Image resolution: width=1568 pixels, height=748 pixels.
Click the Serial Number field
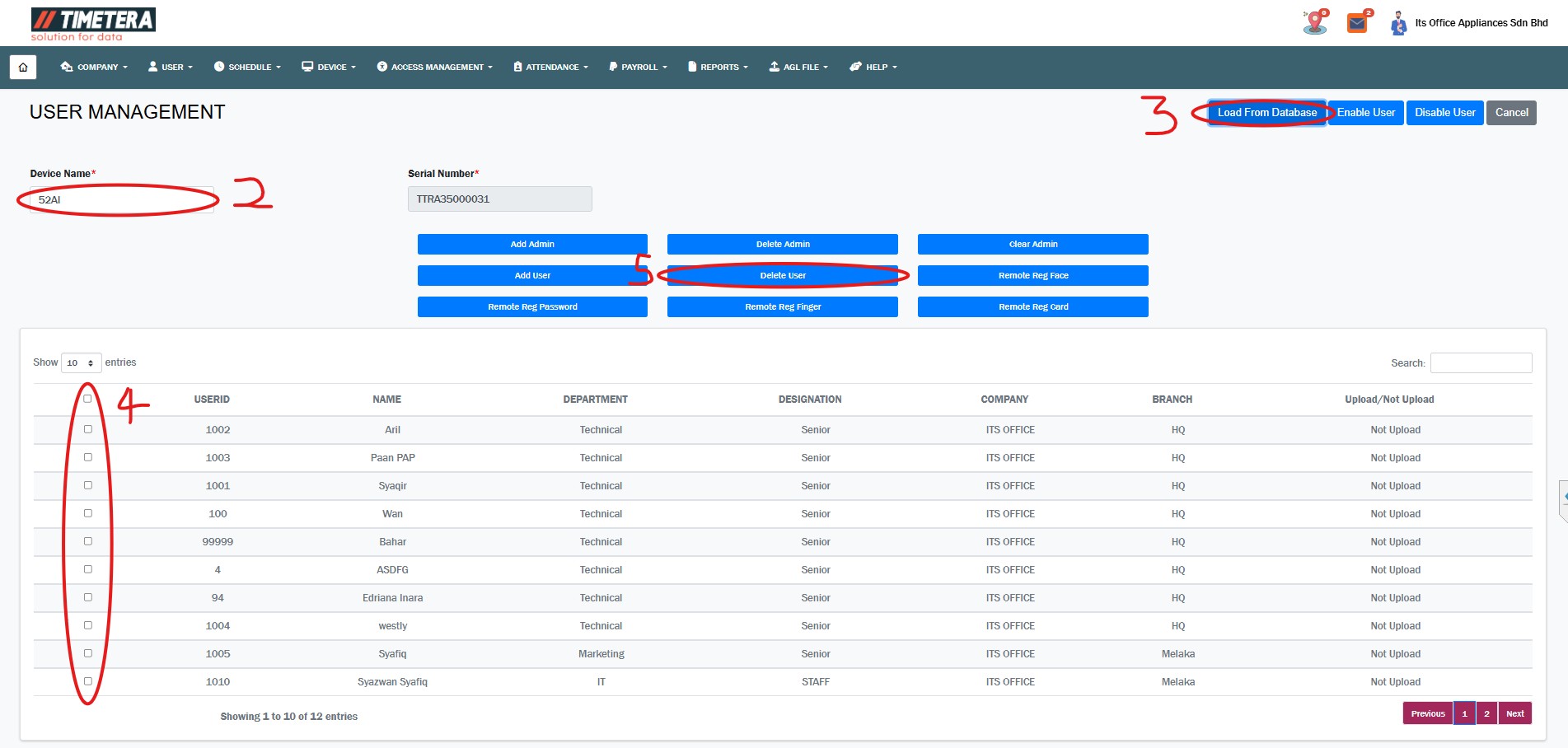point(500,199)
